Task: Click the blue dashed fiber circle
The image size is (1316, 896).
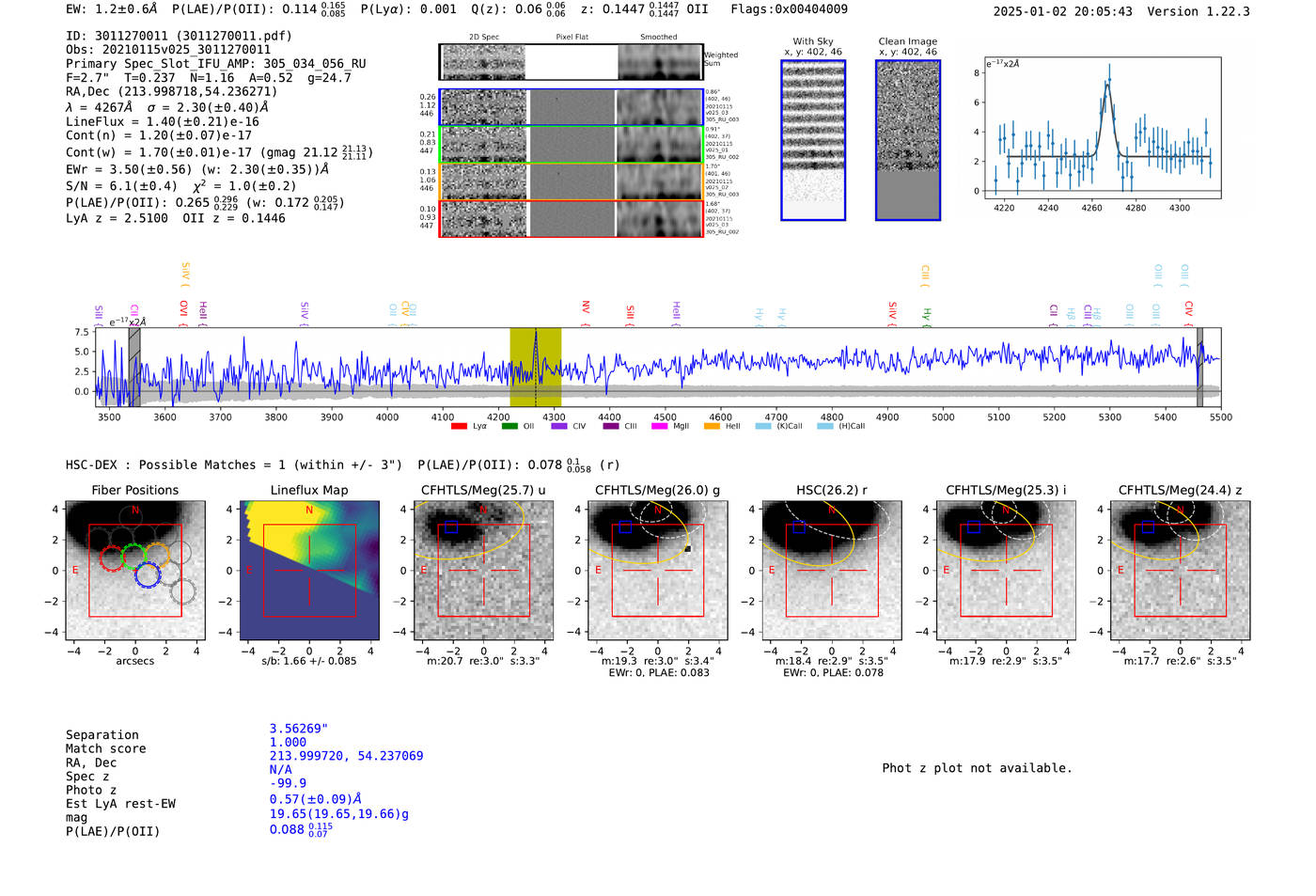Action: click(x=148, y=574)
